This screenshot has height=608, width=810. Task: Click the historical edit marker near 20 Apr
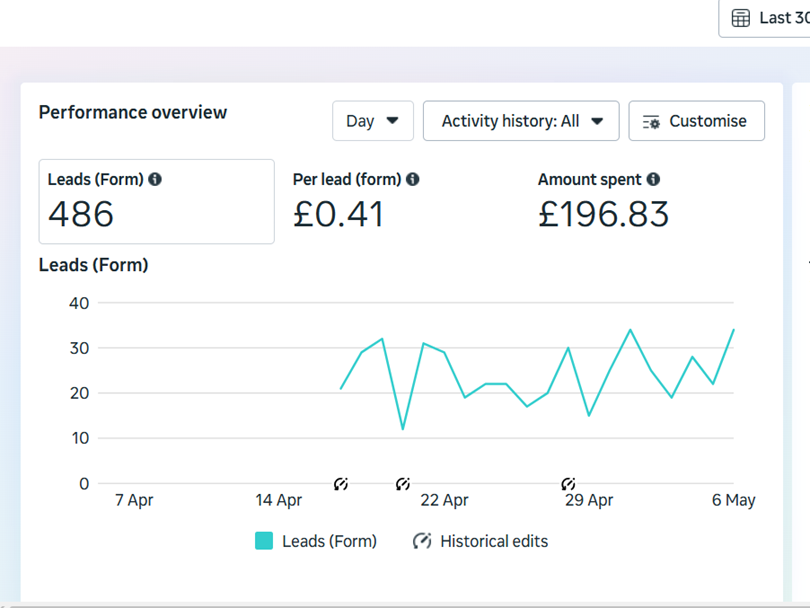tap(403, 484)
